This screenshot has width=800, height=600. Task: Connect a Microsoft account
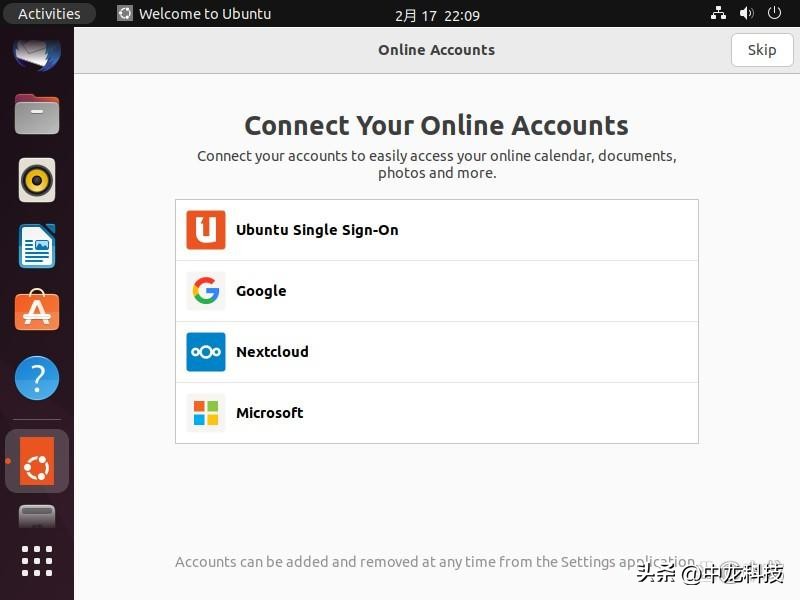point(436,413)
